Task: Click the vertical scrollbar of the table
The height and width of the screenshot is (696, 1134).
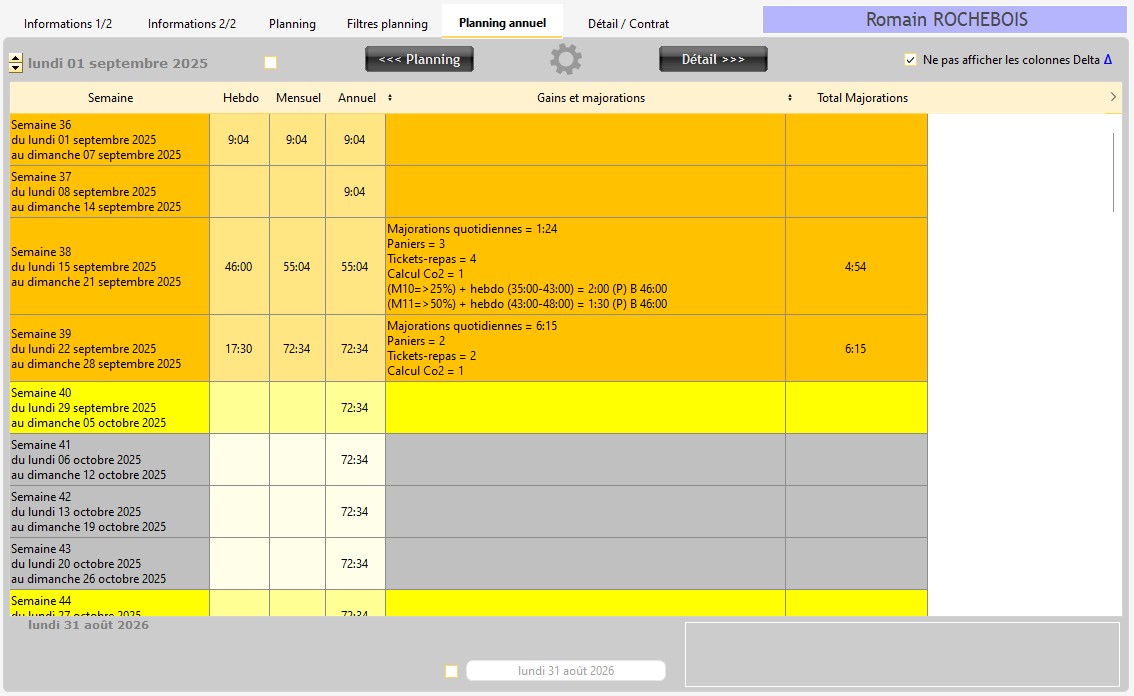Action: pyautogui.click(x=1113, y=172)
